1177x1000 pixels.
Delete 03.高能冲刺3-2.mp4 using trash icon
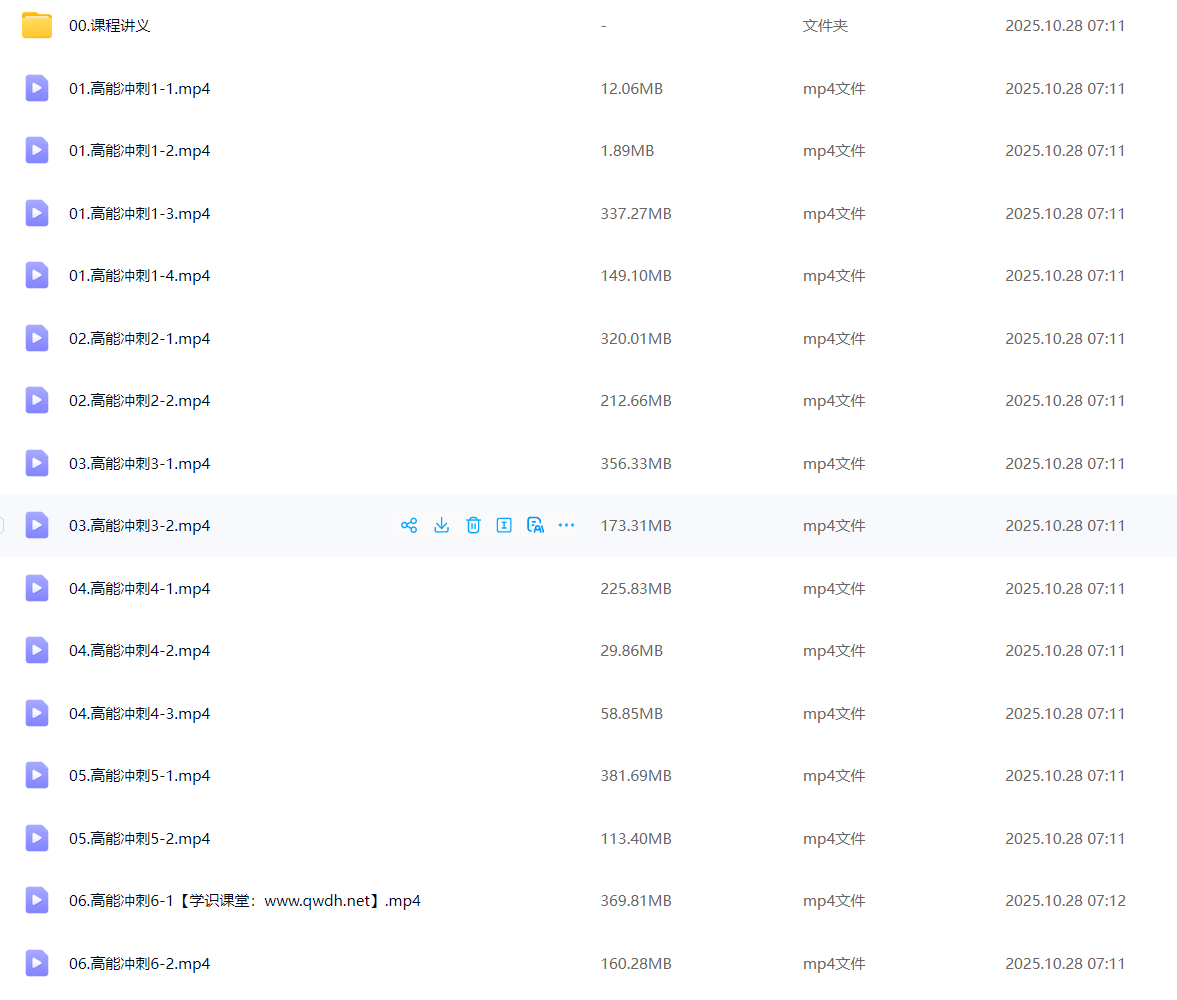click(x=473, y=525)
